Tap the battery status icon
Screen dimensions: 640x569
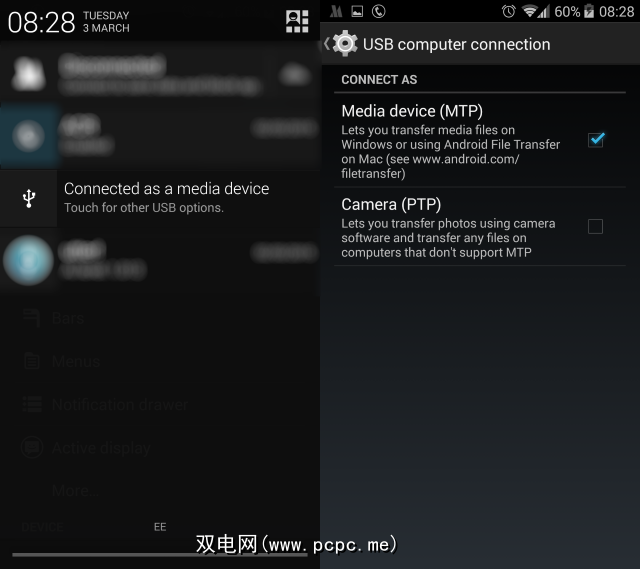click(x=589, y=11)
